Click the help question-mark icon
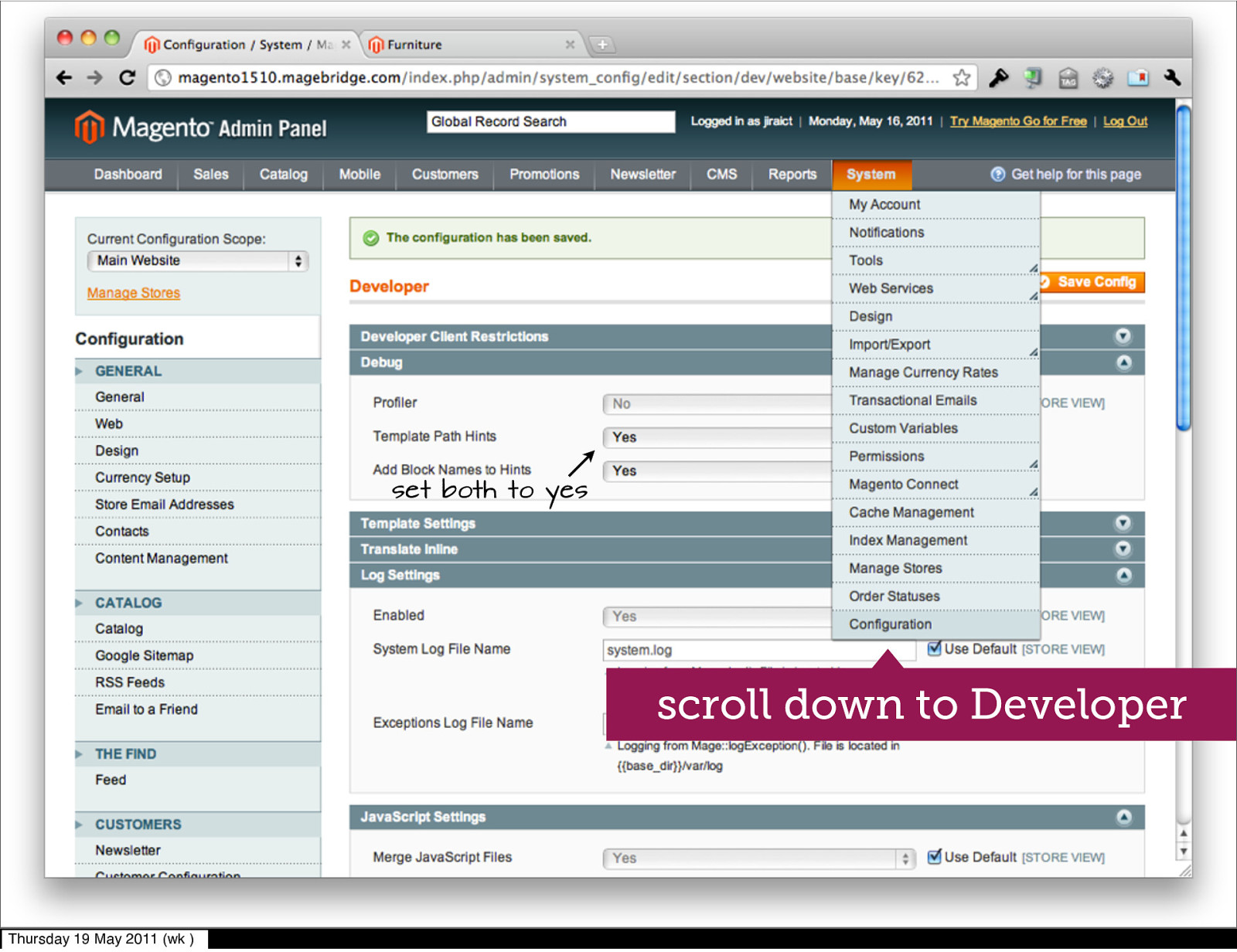This screenshot has height=952, width=1237. point(998,175)
